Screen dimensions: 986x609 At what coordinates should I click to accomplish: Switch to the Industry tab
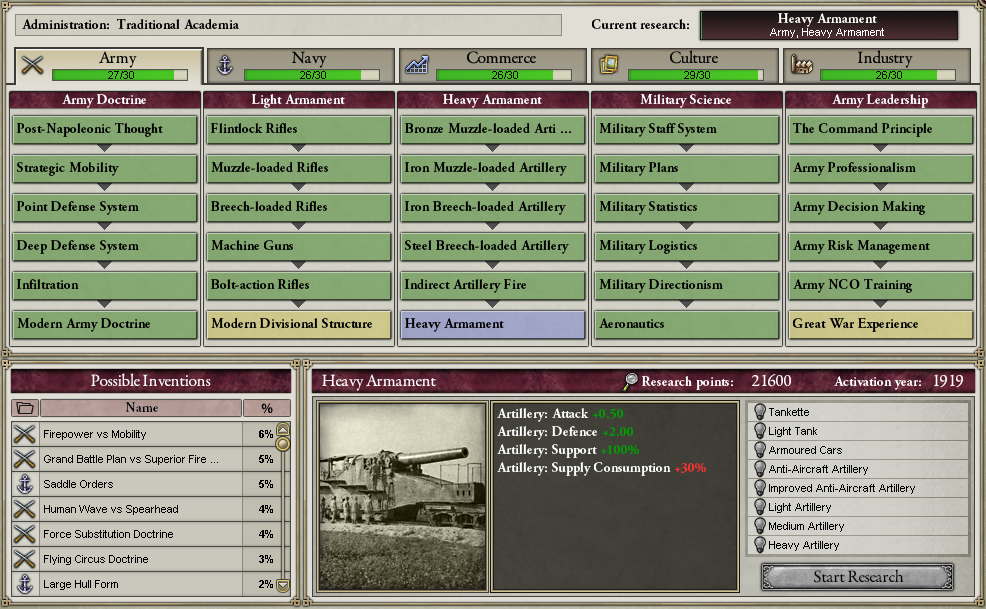click(x=877, y=65)
